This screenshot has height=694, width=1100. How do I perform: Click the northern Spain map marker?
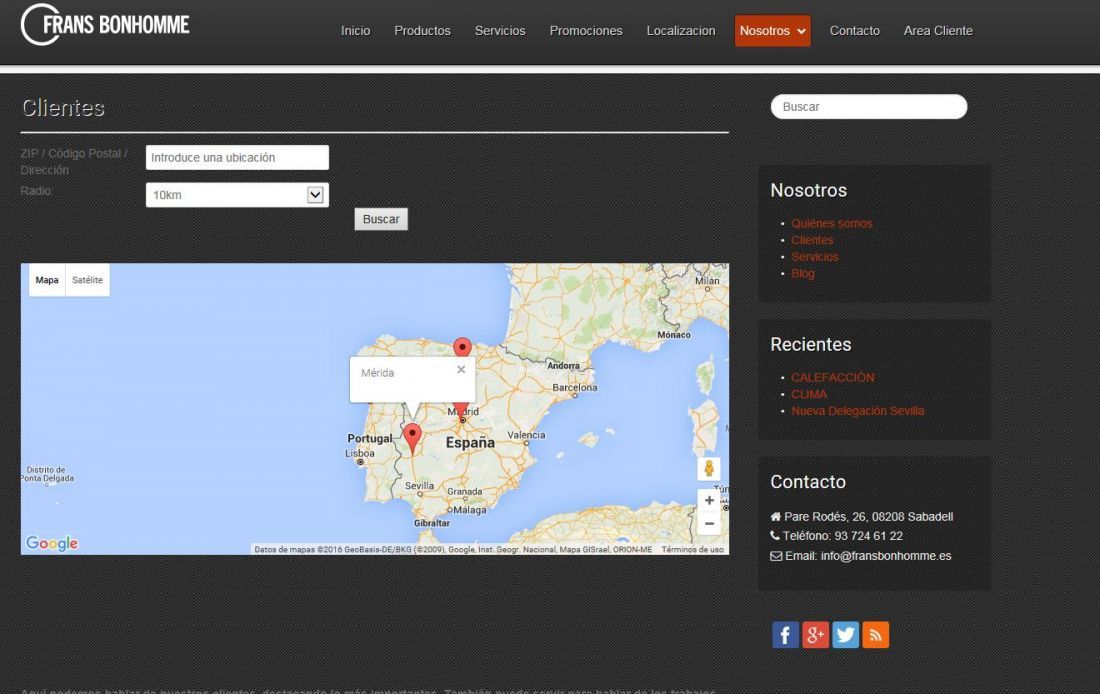[x=462, y=347]
